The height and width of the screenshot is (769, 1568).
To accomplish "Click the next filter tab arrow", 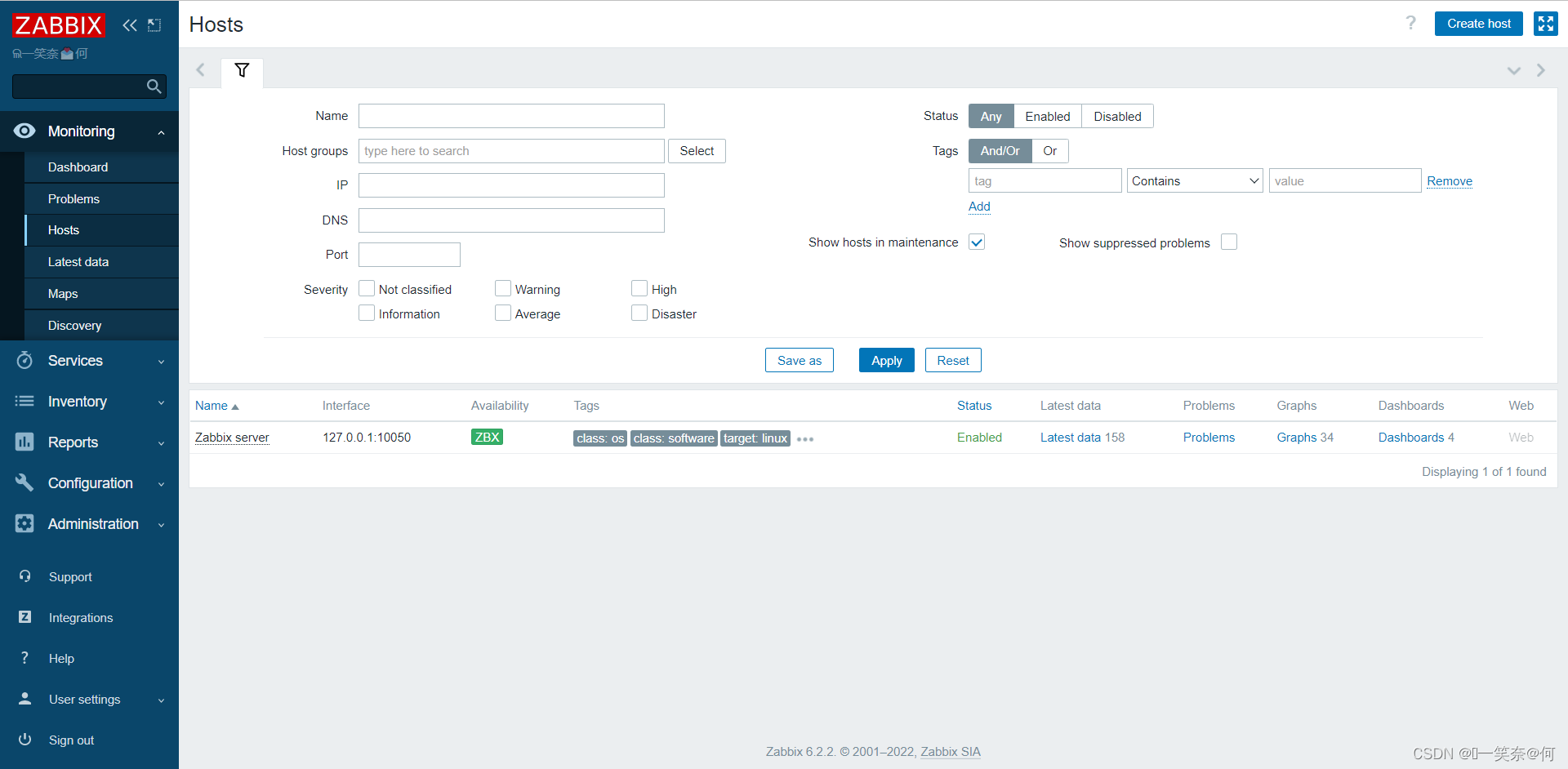I will [1541, 70].
